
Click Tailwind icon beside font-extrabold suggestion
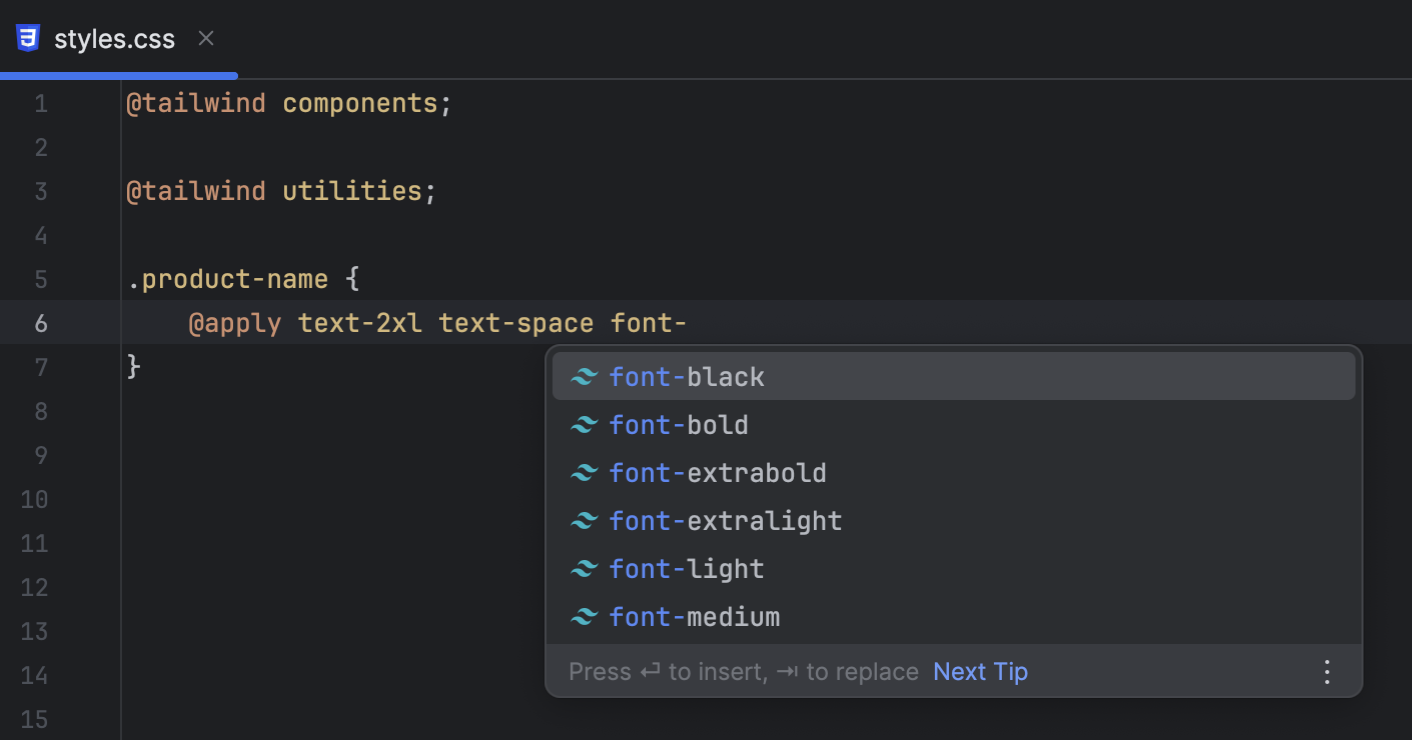coord(584,473)
